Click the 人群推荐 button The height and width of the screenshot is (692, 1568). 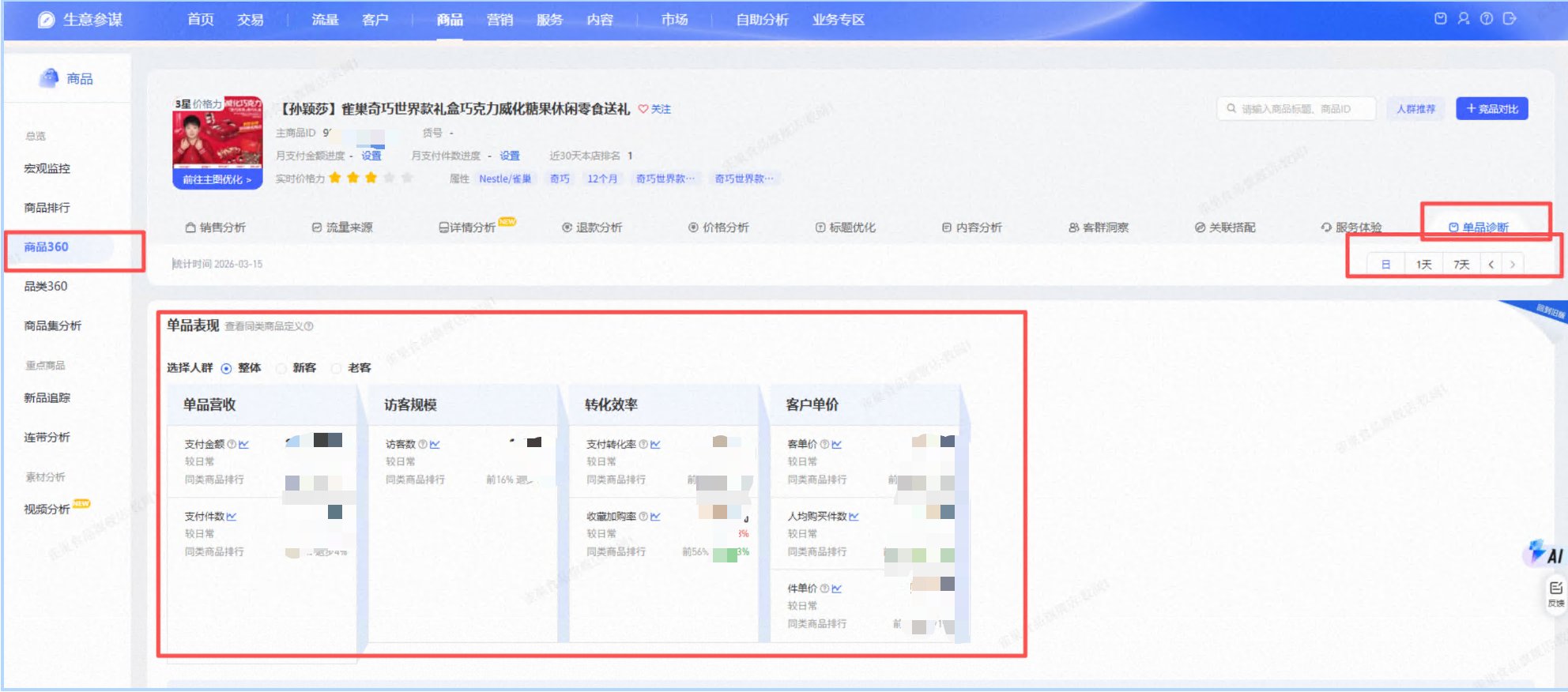pyautogui.click(x=1415, y=109)
